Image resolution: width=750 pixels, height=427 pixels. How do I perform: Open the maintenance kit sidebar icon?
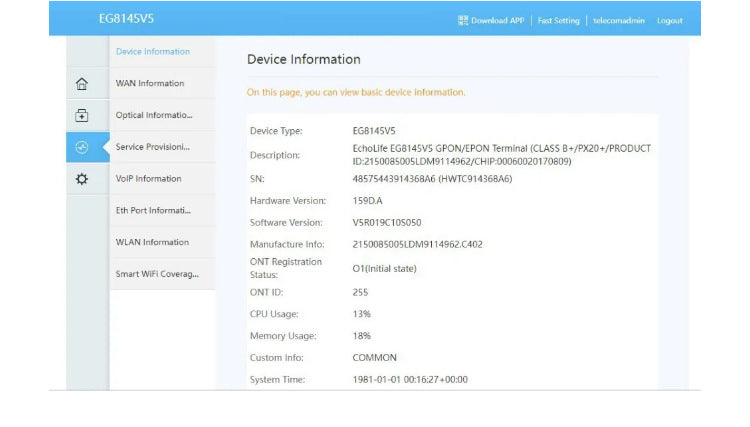82,115
